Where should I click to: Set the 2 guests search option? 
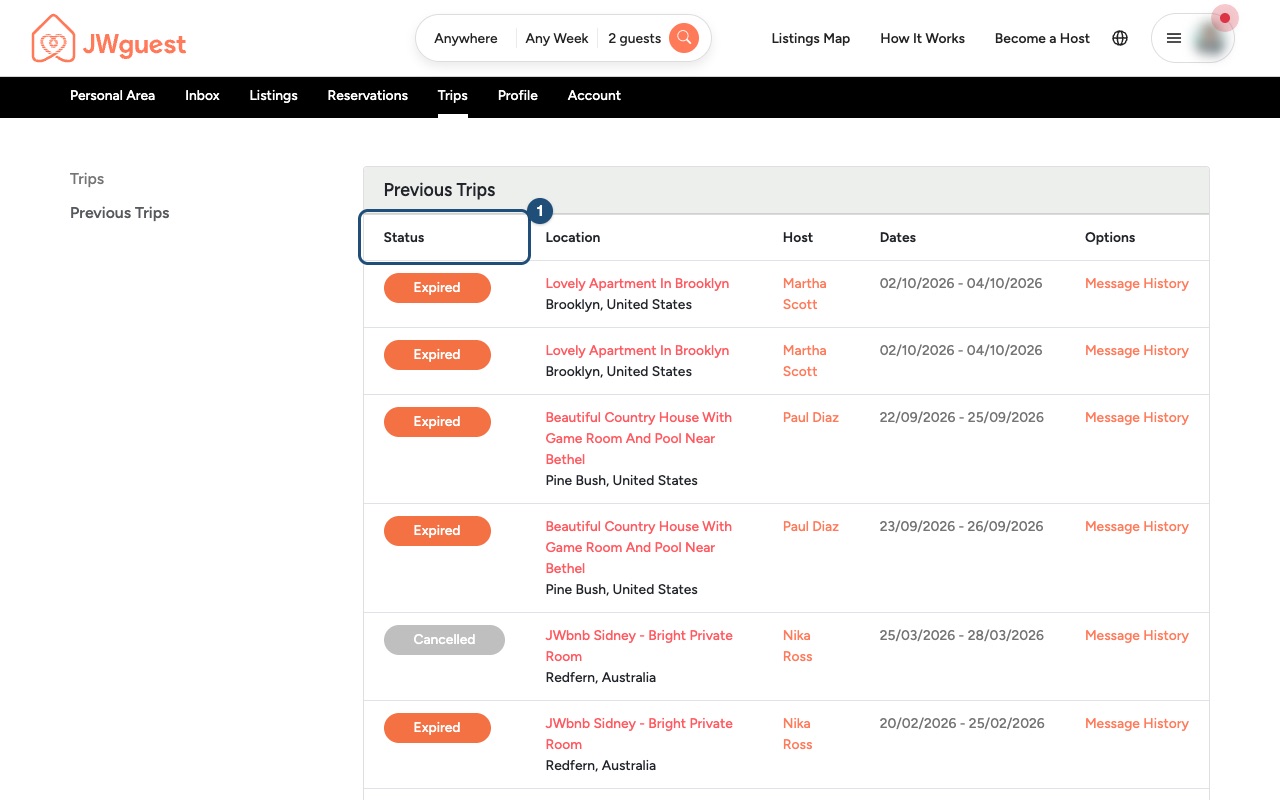pos(634,38)
